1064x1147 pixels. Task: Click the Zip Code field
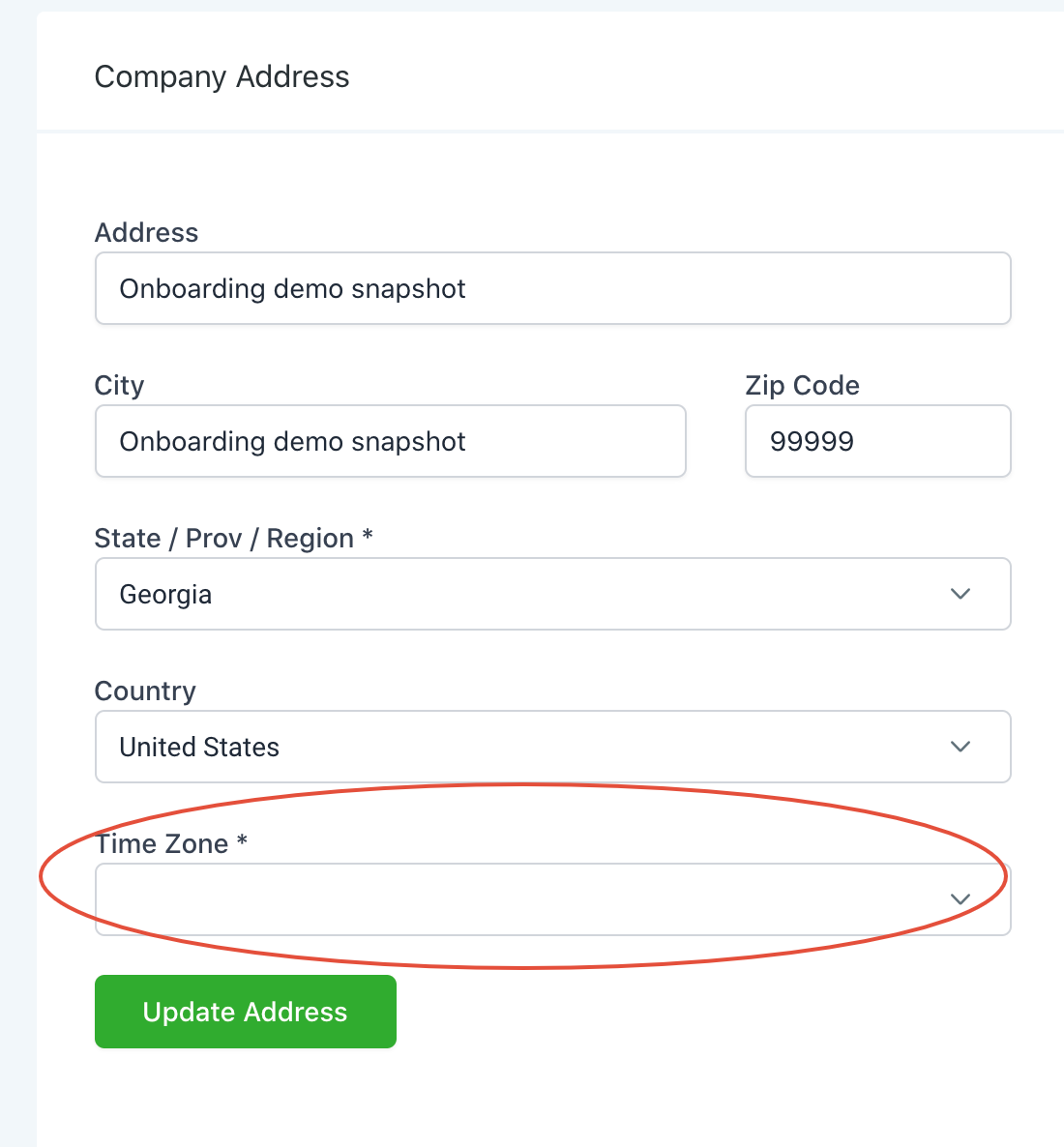tap(877, 441)
